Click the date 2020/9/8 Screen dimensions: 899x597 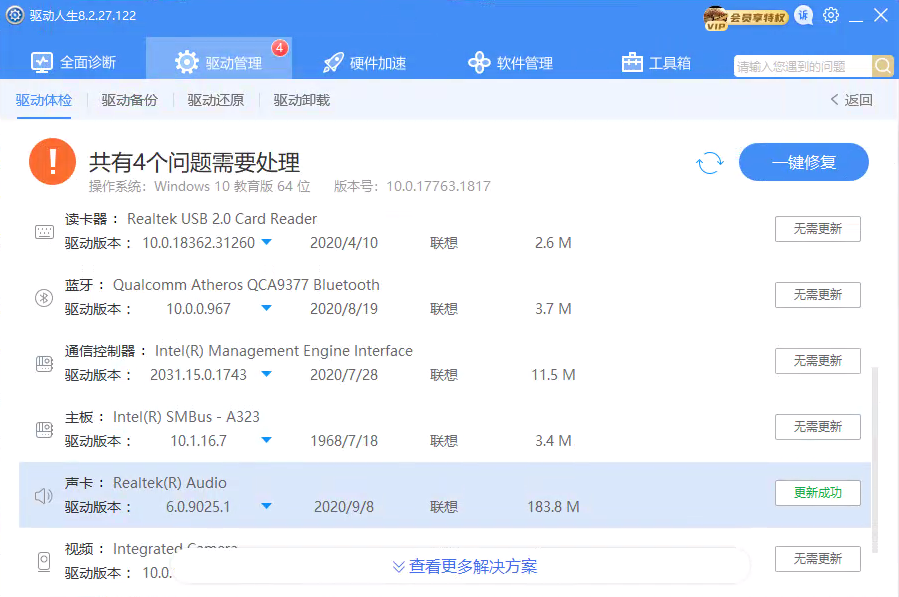tap(344, 507)
